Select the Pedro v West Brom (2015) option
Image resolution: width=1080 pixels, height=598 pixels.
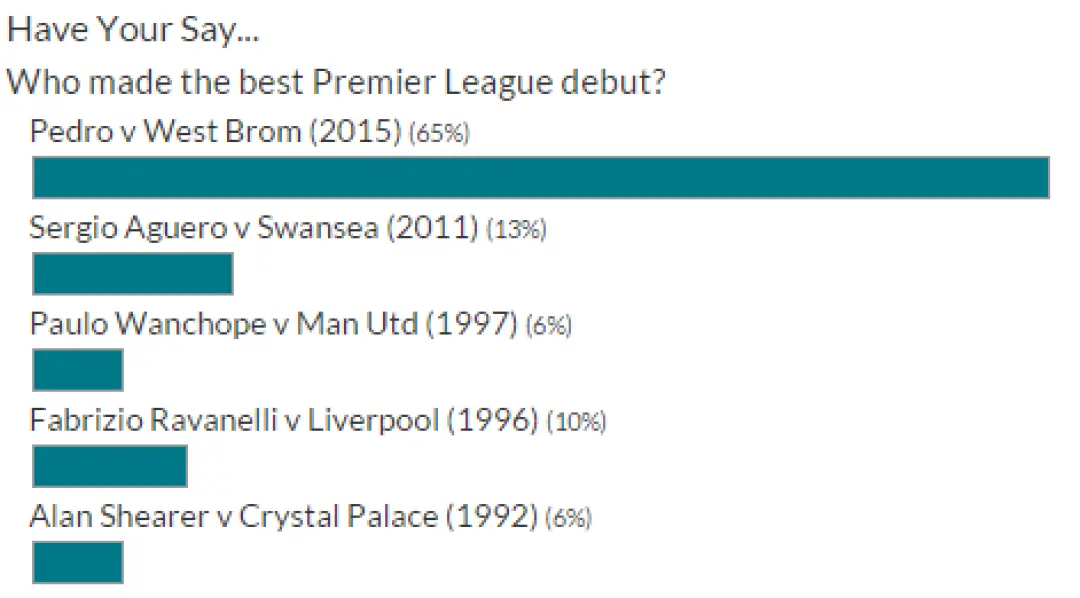[216, 131]
